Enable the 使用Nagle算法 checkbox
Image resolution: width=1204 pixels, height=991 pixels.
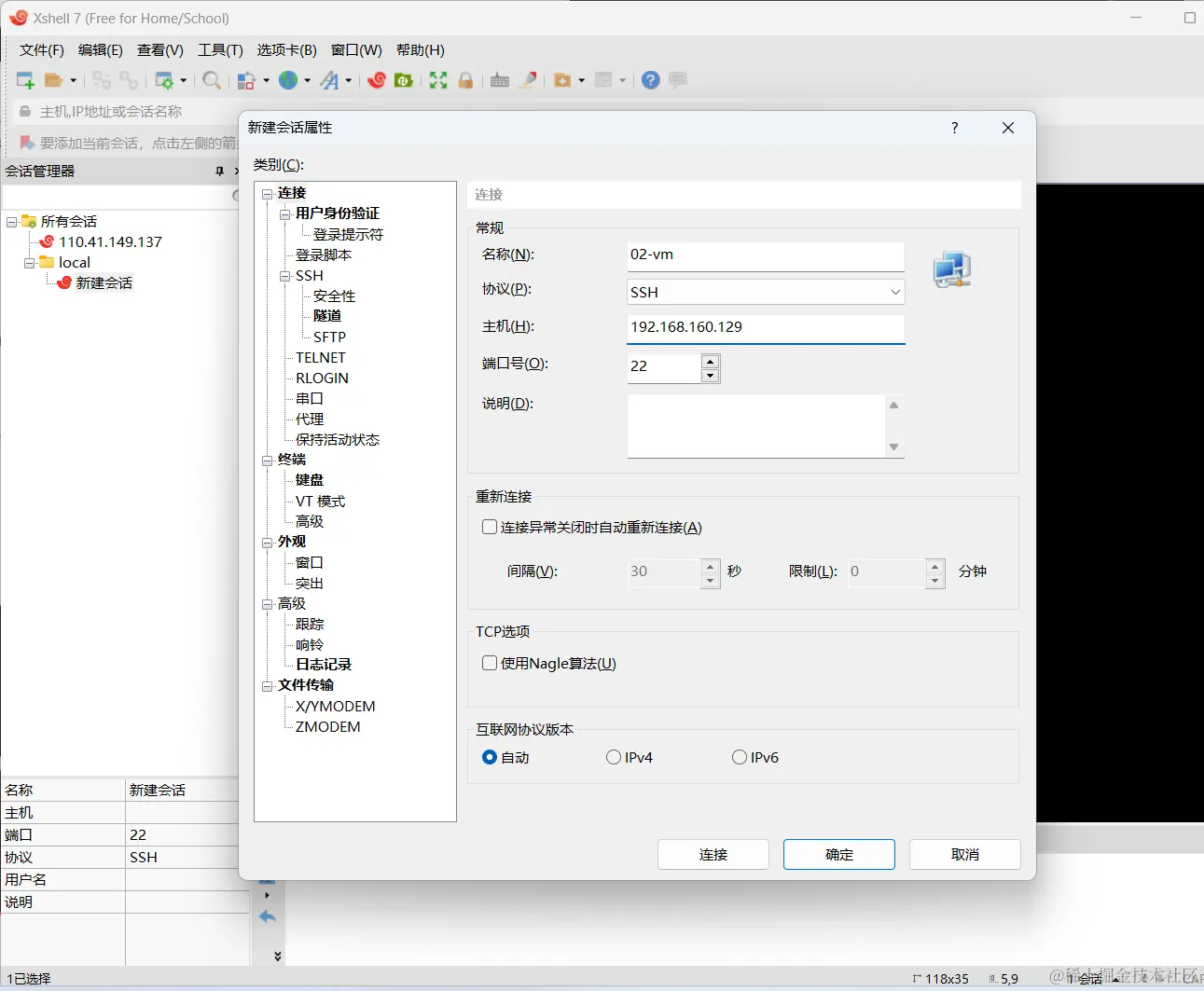(490, 663)
